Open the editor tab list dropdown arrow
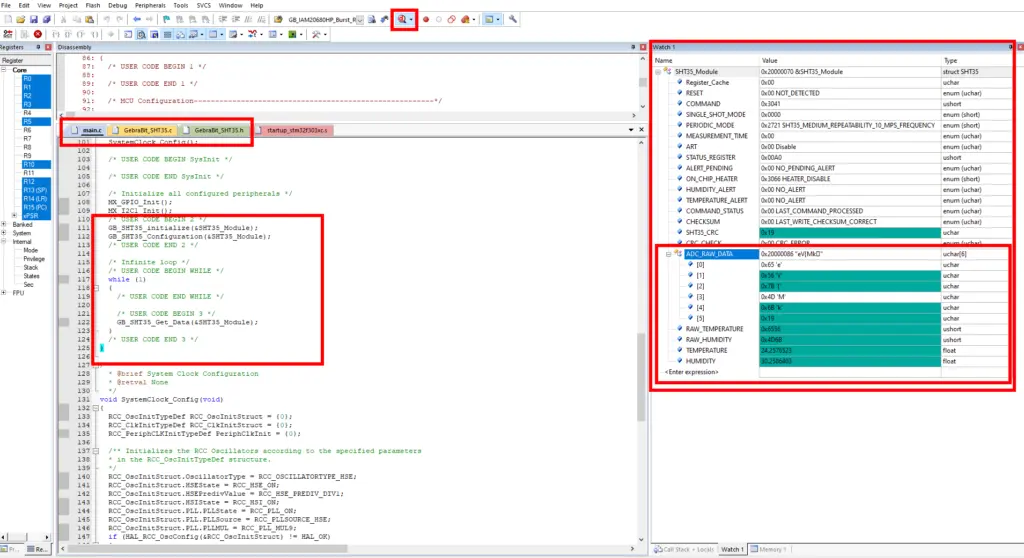The width and height of the screenshot is (1024, 558). click(631, 130)
